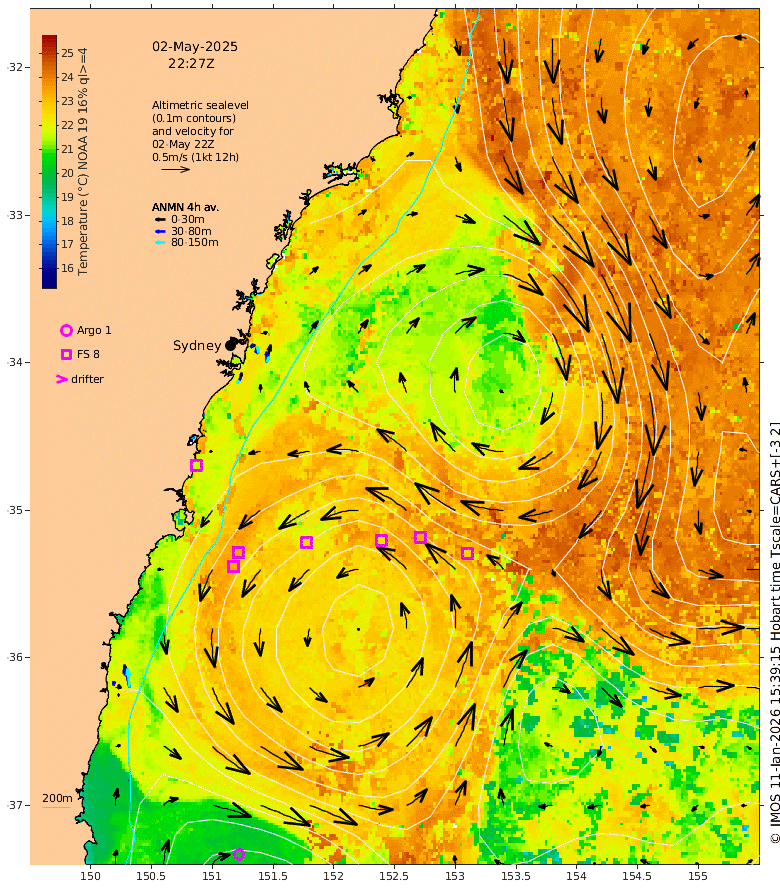Screen dimensions: 780x890
Task: Click the time text 22:27Z
Action: [x=191, y=64]
